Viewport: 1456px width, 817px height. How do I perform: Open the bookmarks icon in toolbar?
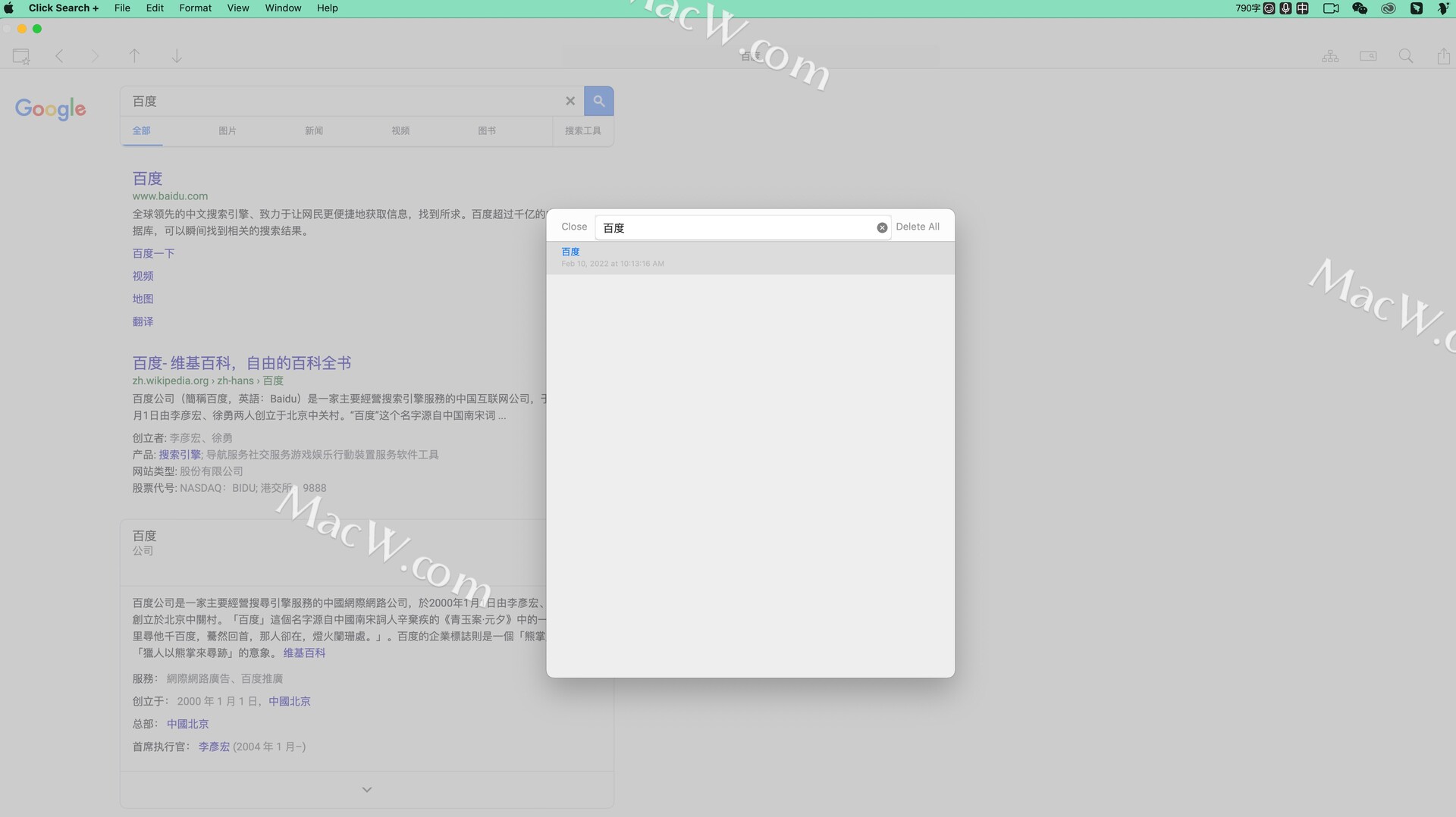point(21,56)
